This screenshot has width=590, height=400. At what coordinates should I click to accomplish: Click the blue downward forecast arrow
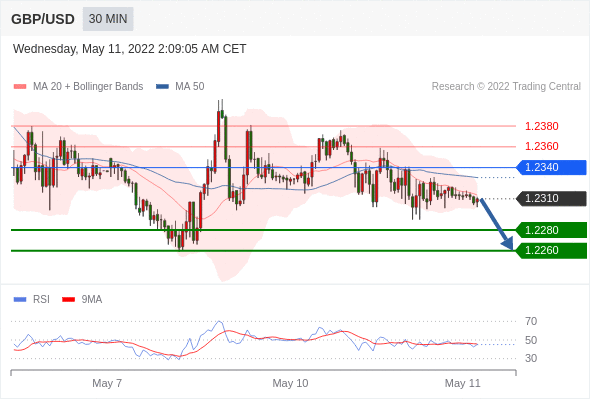[x=496, y=224]
